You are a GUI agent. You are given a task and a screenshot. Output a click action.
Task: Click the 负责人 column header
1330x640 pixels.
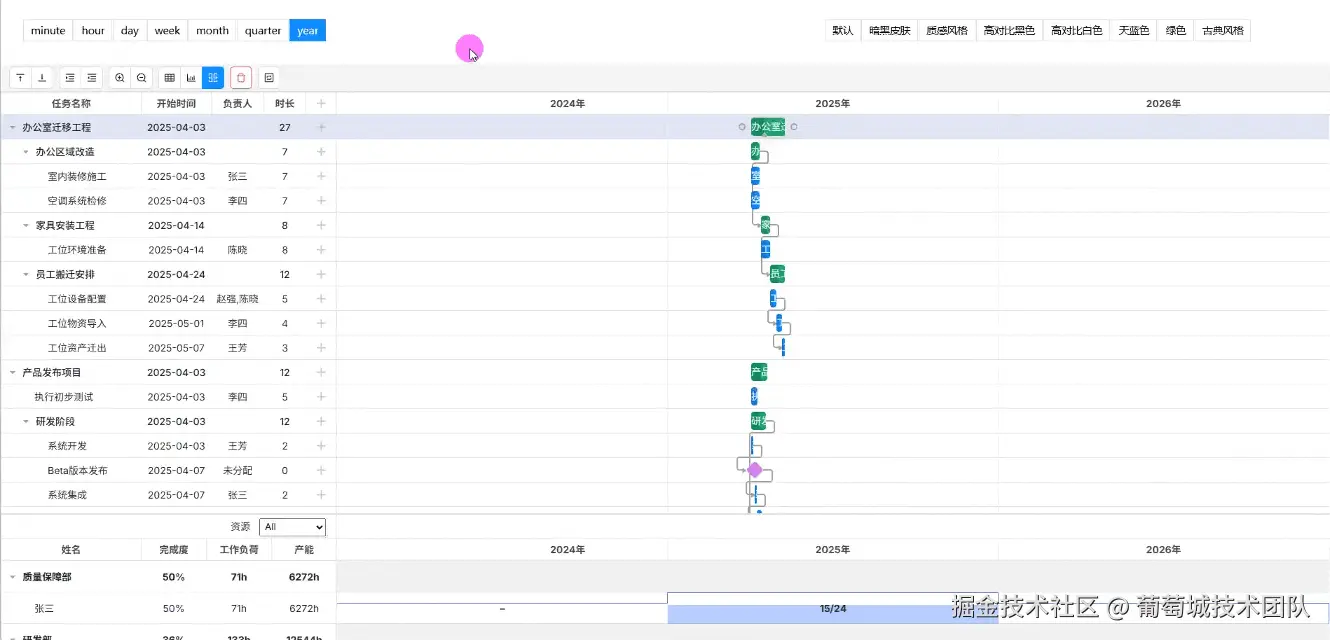tap(237, 103)
